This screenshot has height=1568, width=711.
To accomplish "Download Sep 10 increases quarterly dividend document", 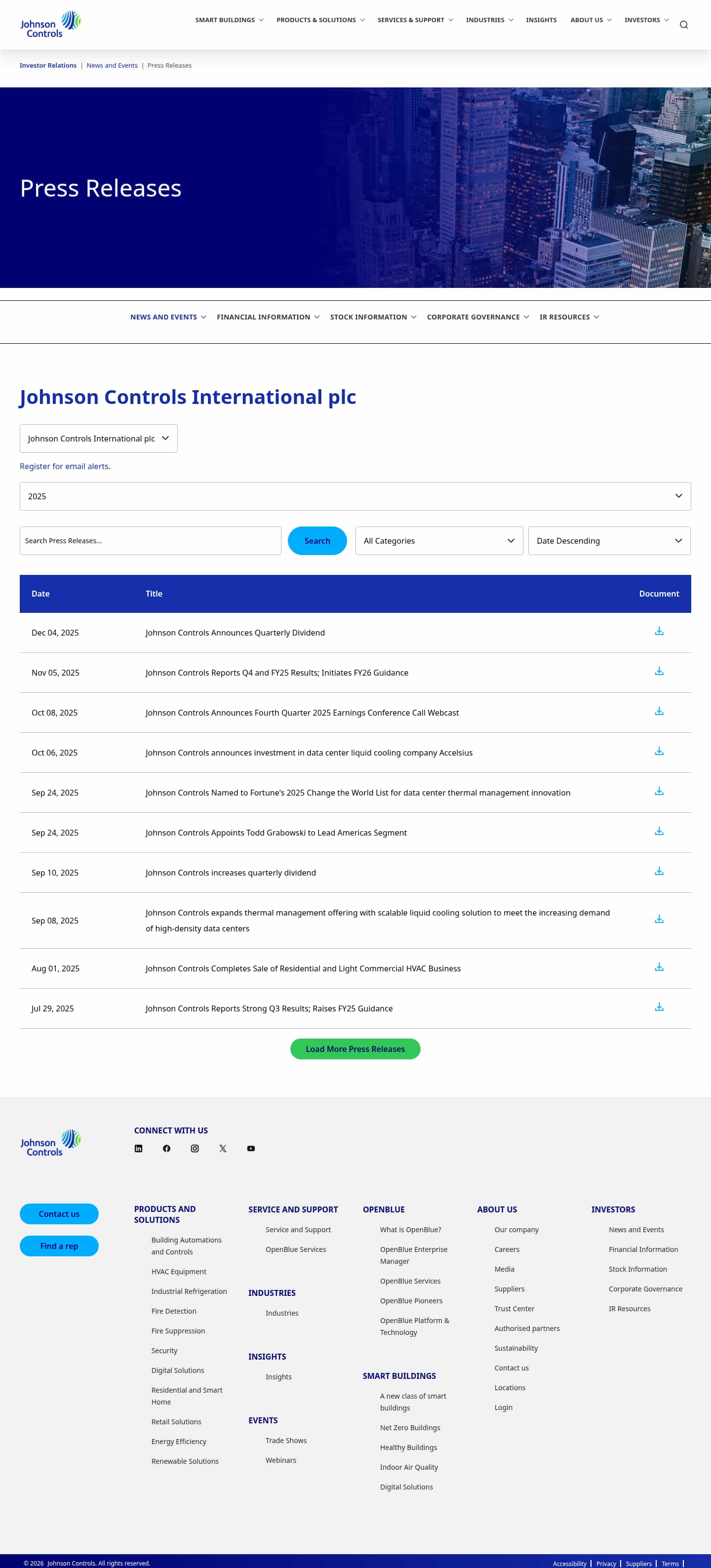I will tap(659, 871).
